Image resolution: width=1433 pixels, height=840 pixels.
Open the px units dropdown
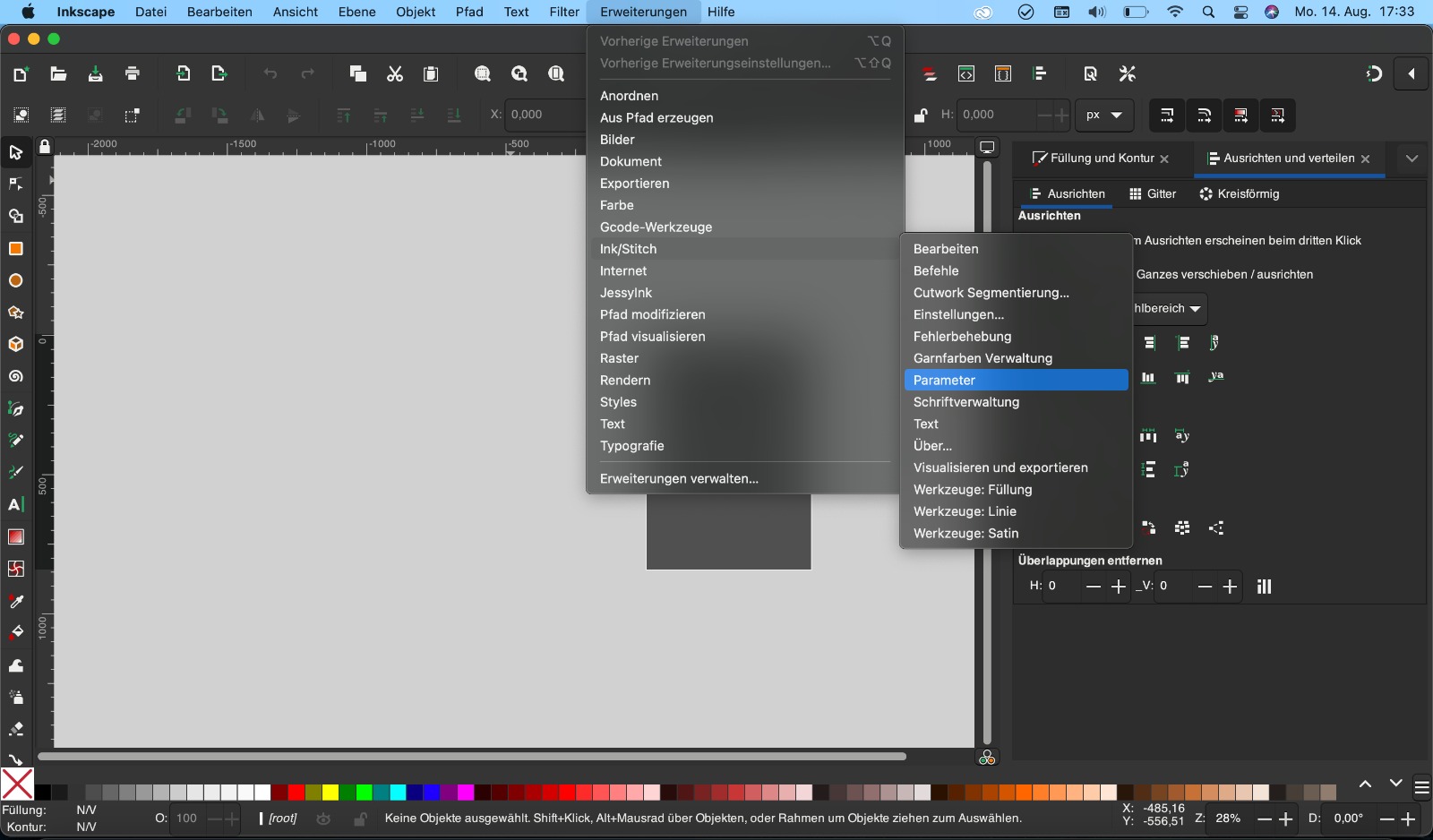click(1103, 116)
